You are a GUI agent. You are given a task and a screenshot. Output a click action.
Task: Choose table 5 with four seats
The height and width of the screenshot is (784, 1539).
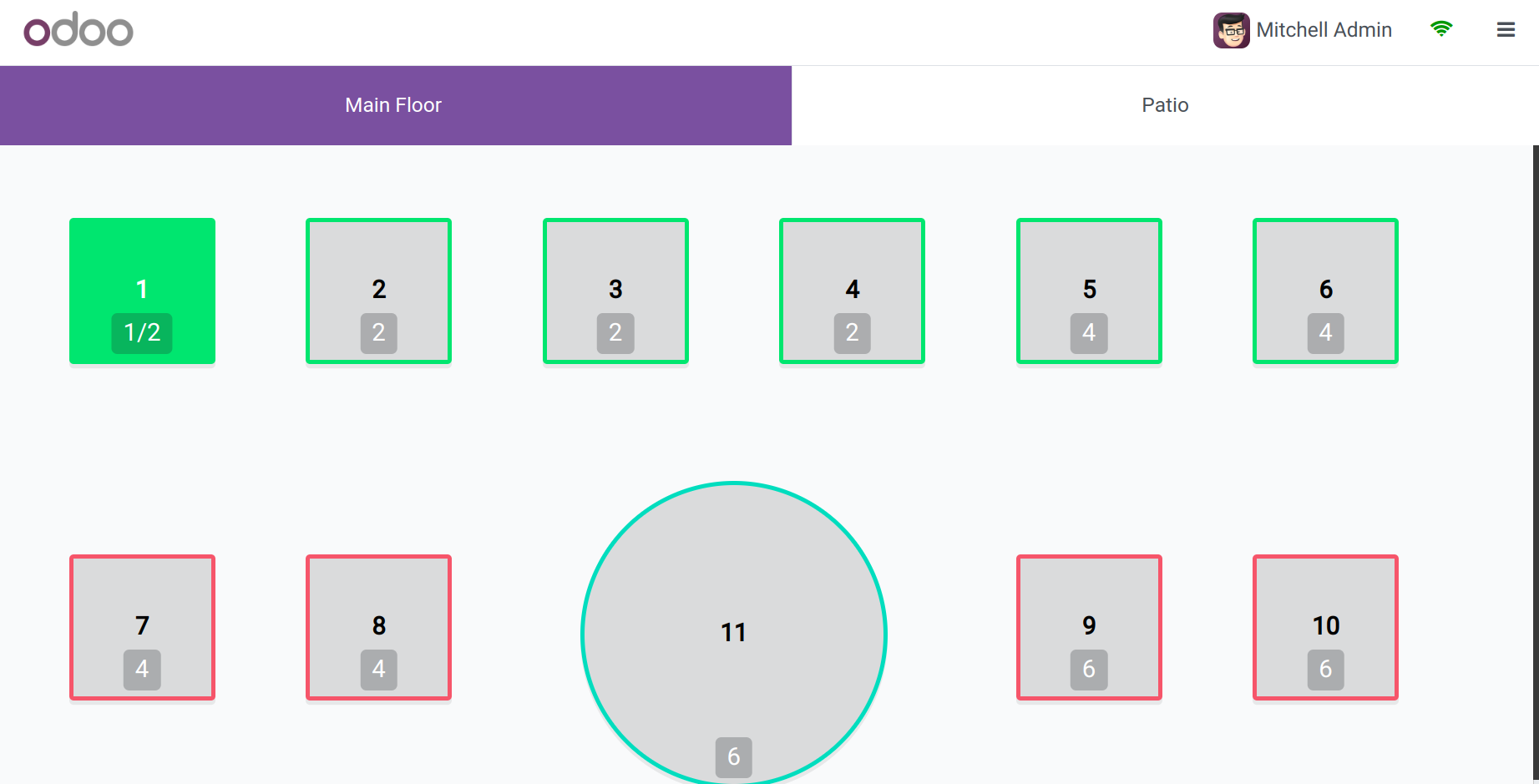(x=1089, y=291)
